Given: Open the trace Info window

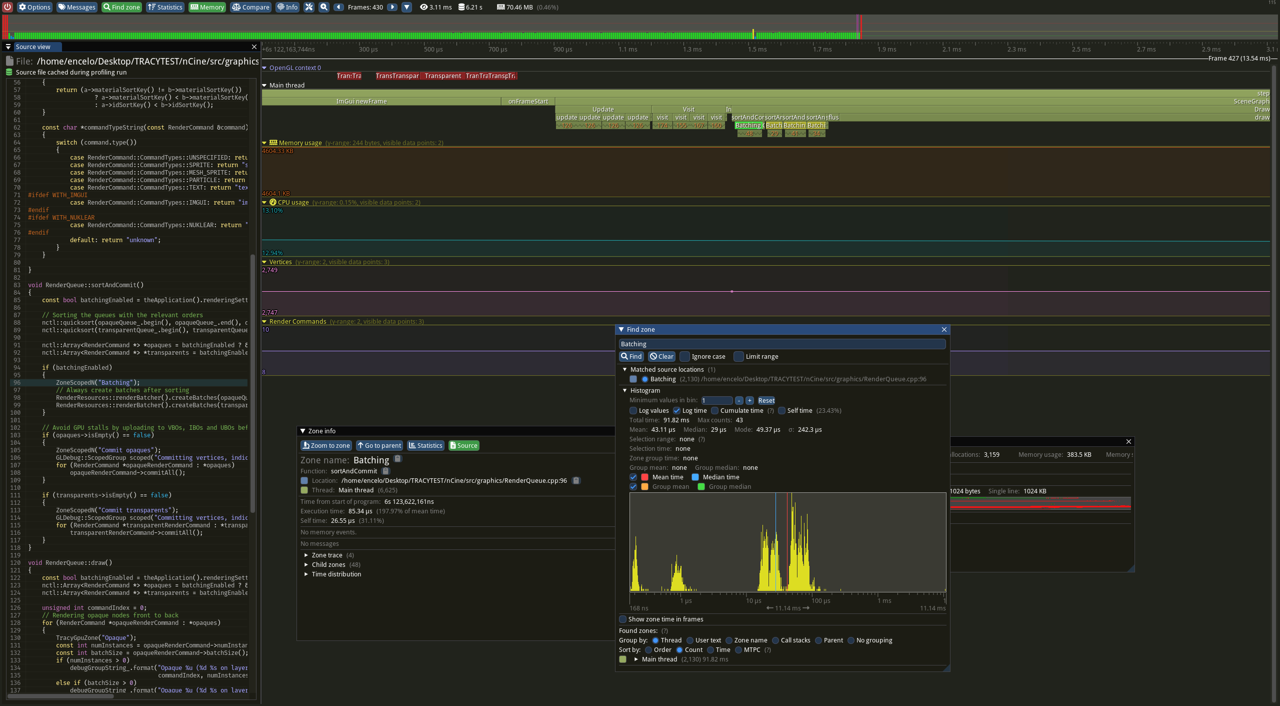Looking at the screenshot, I should pyautogui.click(x=287, y=7).
